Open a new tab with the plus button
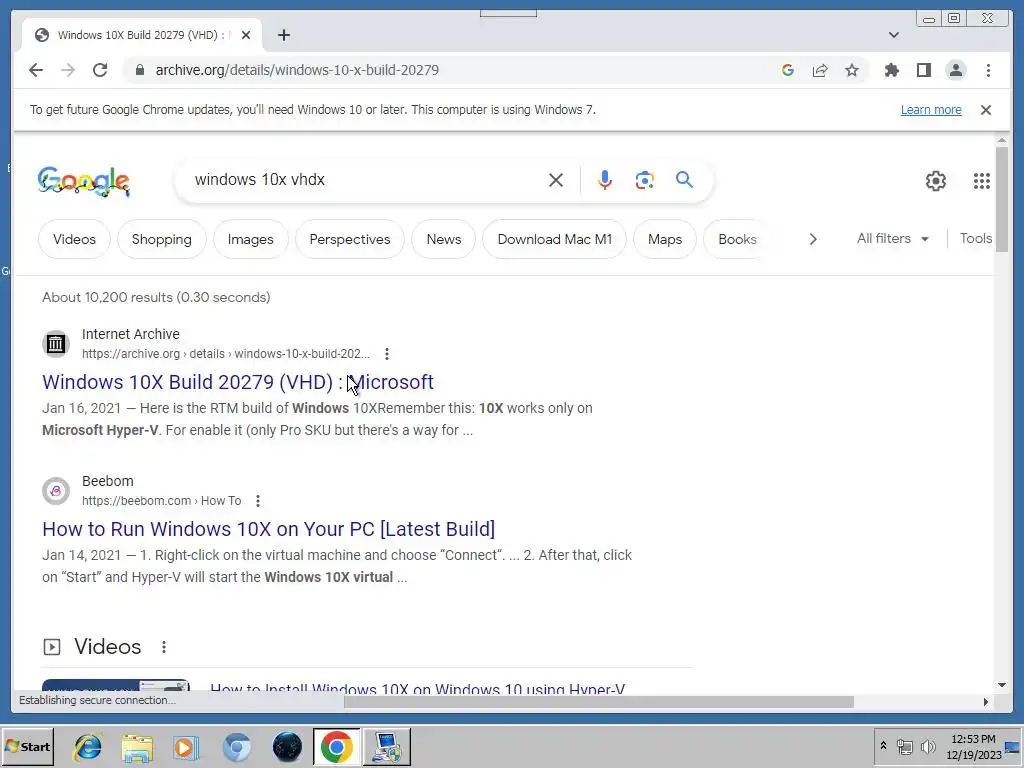 tap(283, 35)
